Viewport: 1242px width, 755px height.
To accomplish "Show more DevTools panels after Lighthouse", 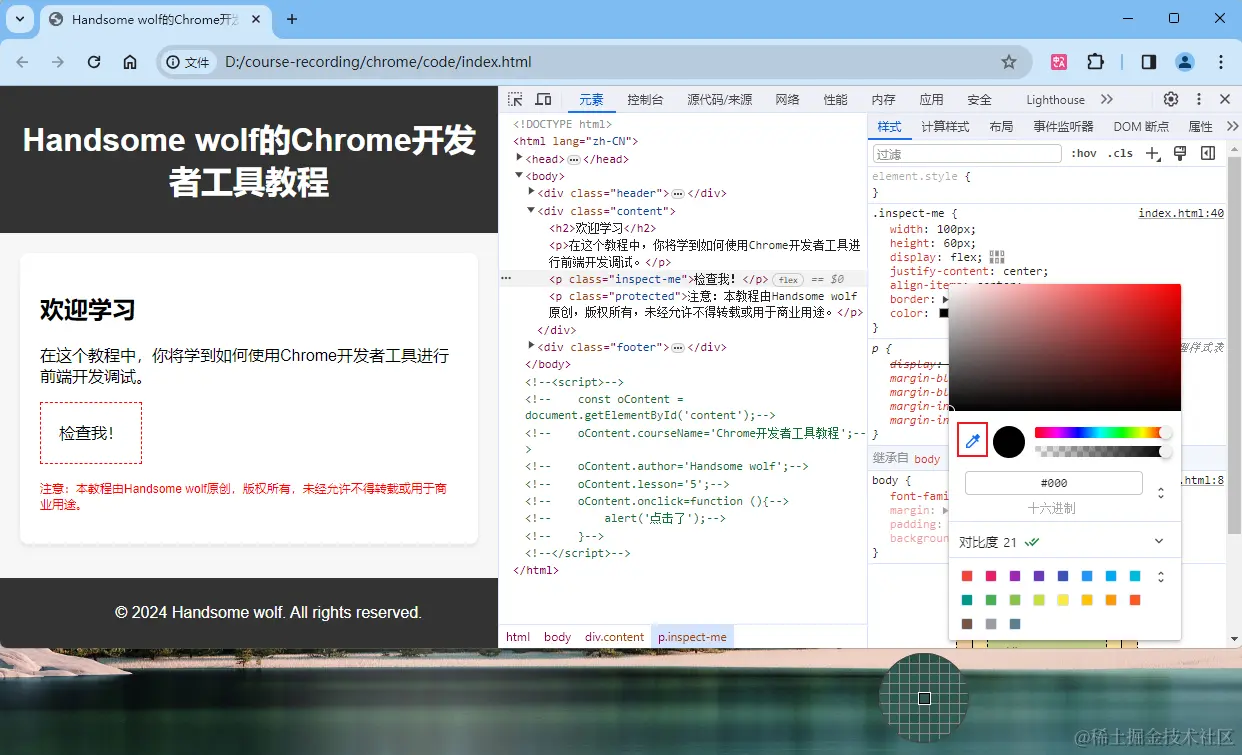I will (x=1106, y=99).
